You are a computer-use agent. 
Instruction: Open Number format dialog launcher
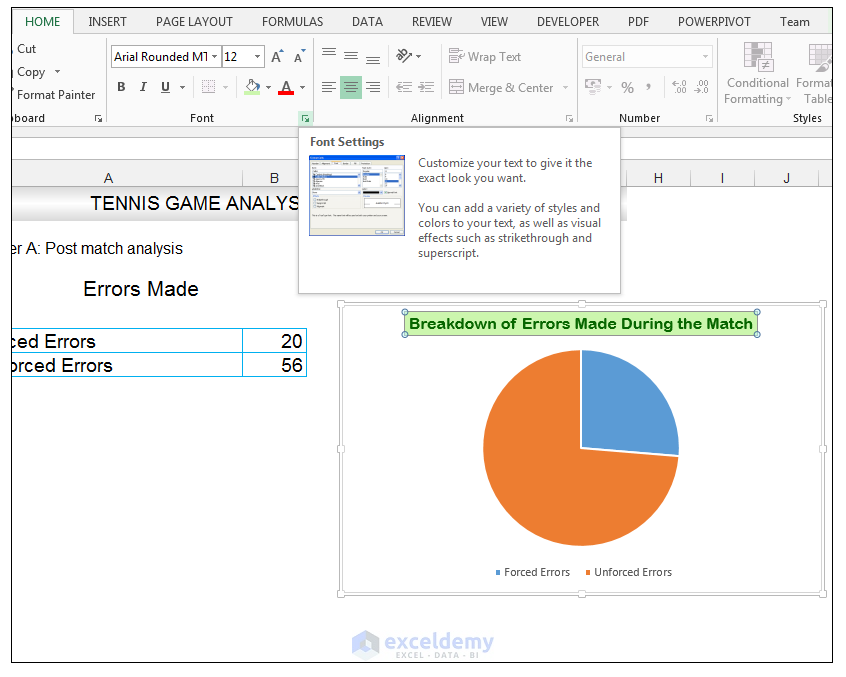click(709, 119)
